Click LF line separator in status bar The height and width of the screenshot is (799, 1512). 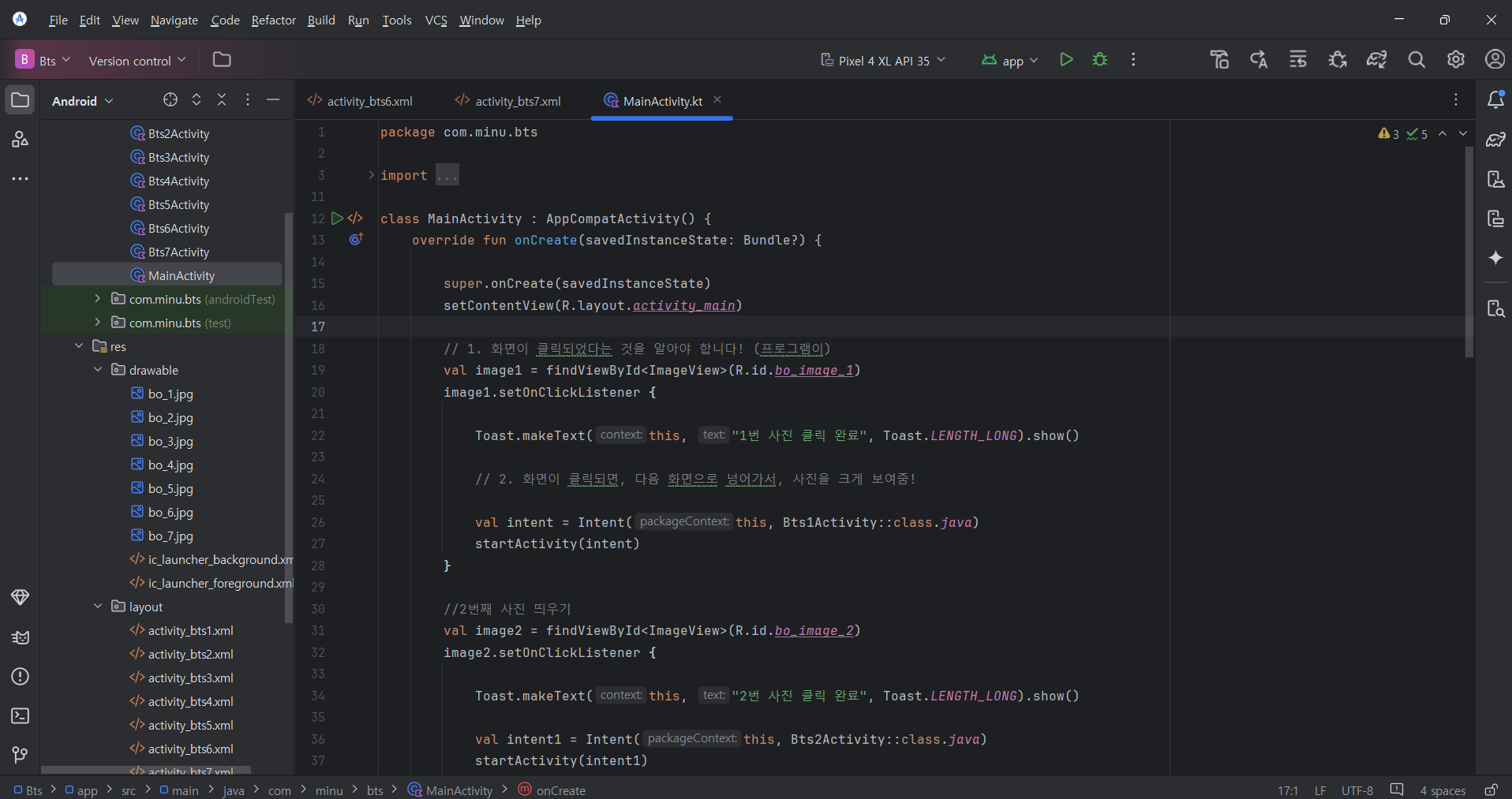point(1320,790)
